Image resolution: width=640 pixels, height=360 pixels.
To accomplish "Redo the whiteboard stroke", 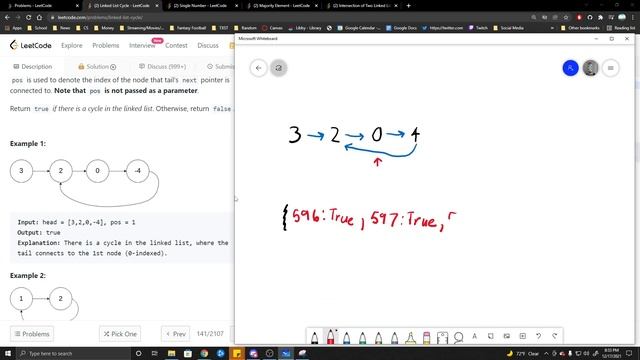I will (554, 336).
